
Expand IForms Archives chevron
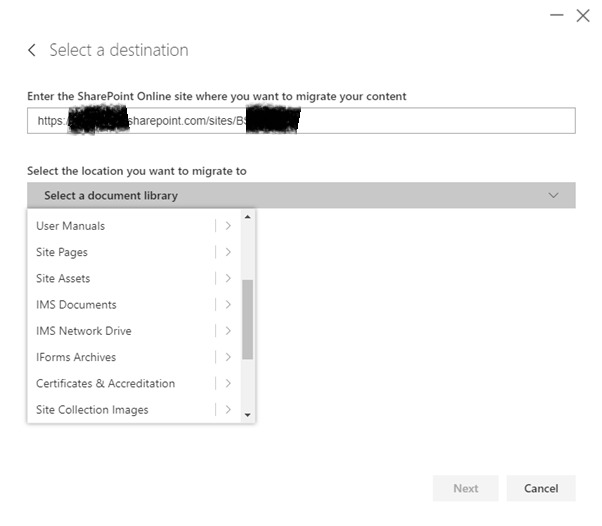coord(228,357)
